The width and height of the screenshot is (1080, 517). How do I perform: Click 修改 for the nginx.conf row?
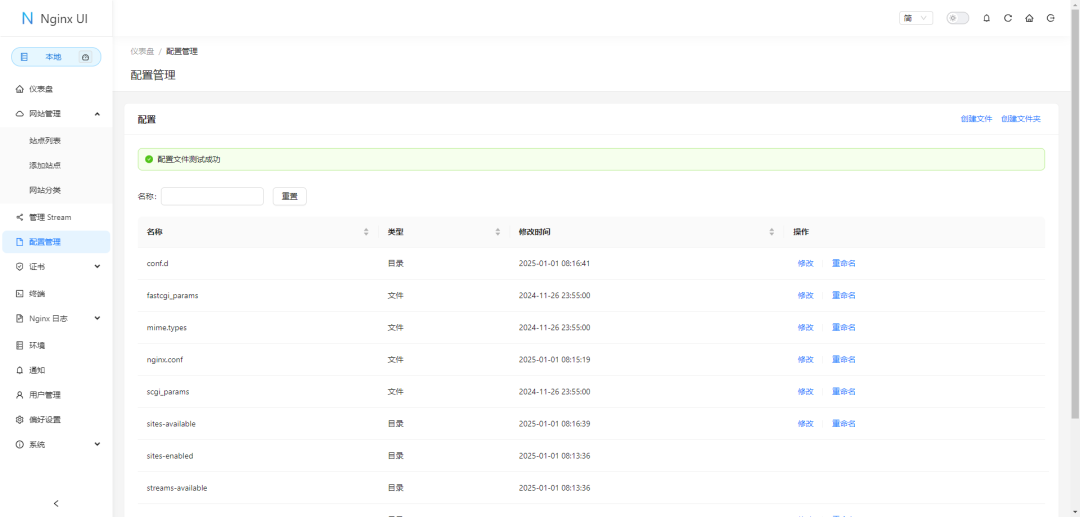click(x=805, y=360)
